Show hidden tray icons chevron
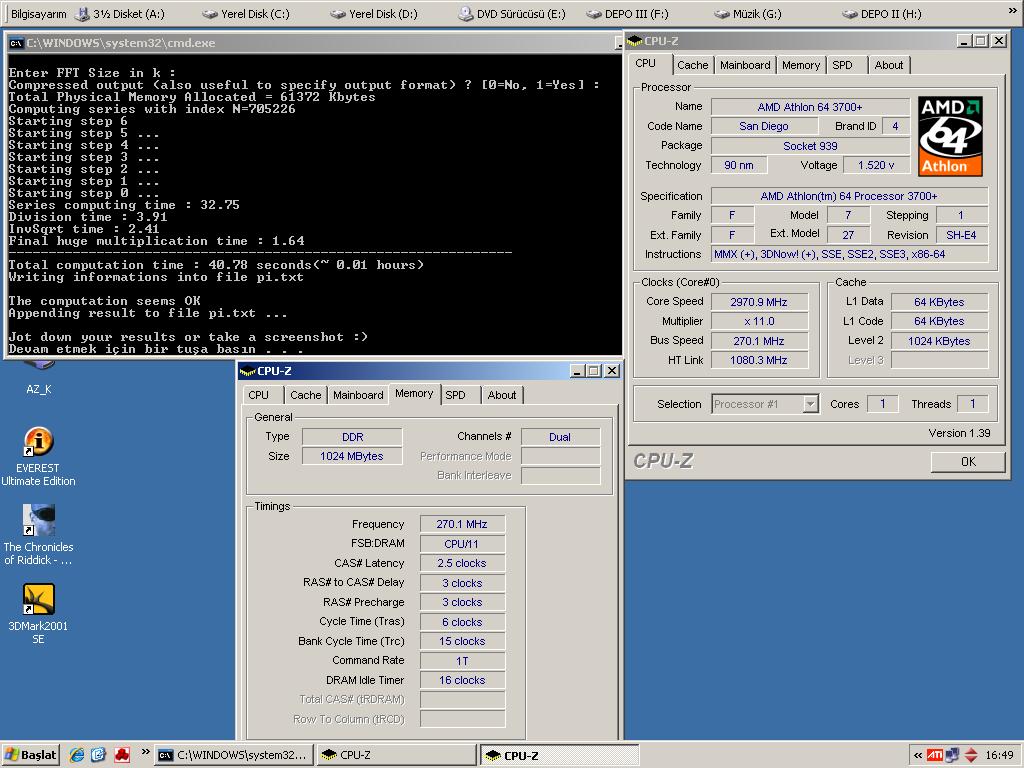Image resolution: width=1024 pixels, height=768 pixels. pyautogui.click(x=918, y=756)
